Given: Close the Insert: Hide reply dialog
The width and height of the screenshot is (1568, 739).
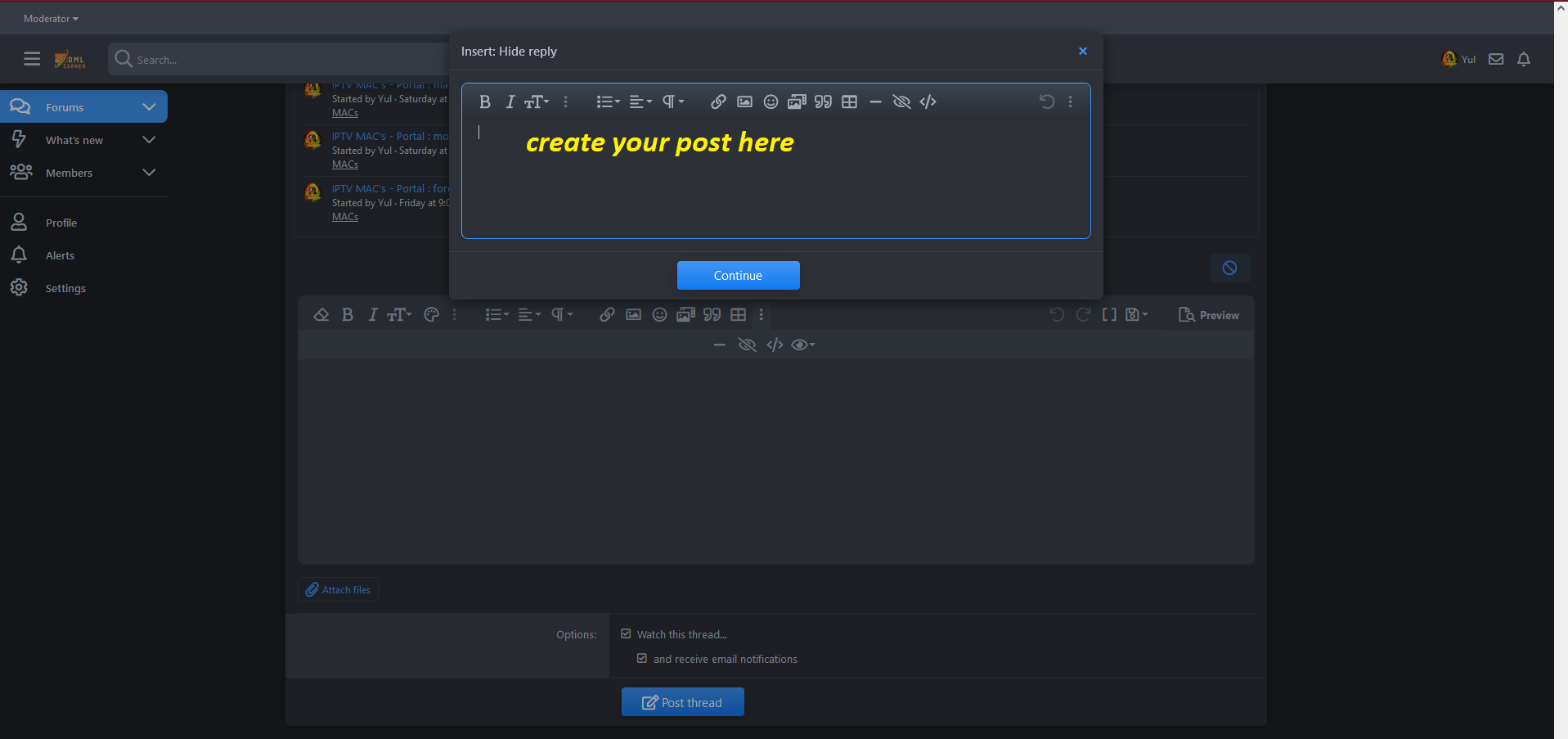Looking at the screenshot, I should pos(1082,51).
